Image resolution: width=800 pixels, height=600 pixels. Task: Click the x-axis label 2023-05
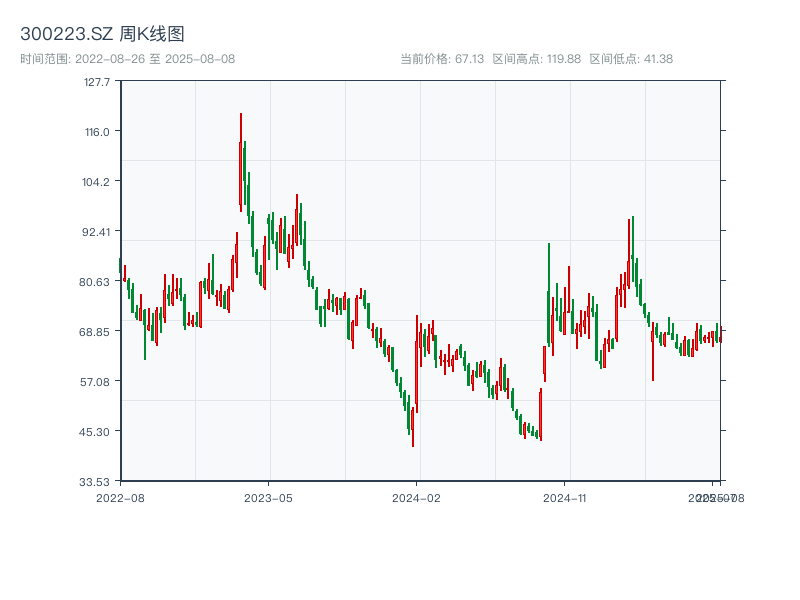(268, 498)
